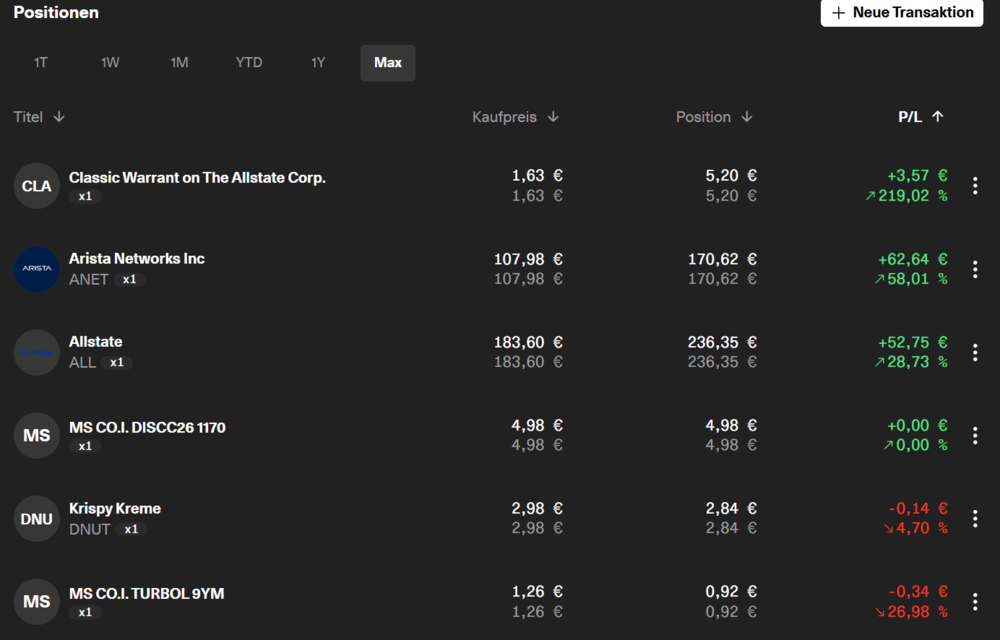This screenshot has width=1000, height=640.
Task: Select the Max time range tab
Action: point(388,62)
